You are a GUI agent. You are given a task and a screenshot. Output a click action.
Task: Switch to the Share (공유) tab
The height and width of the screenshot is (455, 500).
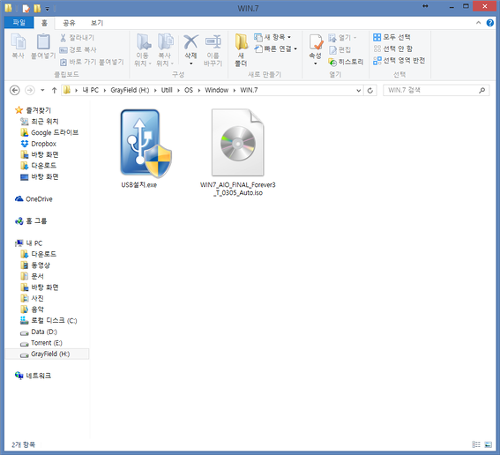coord(69,22)
